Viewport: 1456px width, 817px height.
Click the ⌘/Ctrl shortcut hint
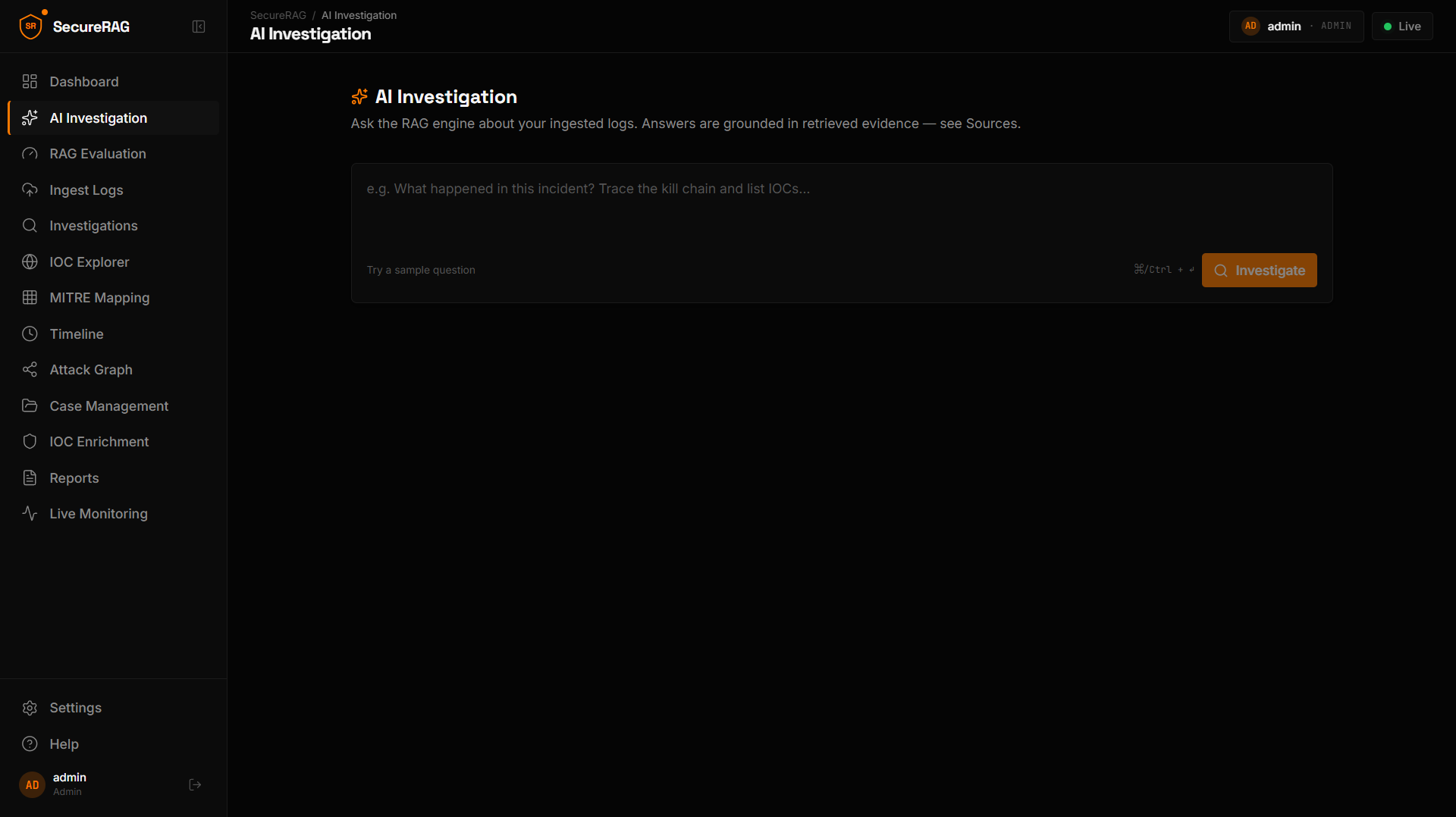point(1164,270)
